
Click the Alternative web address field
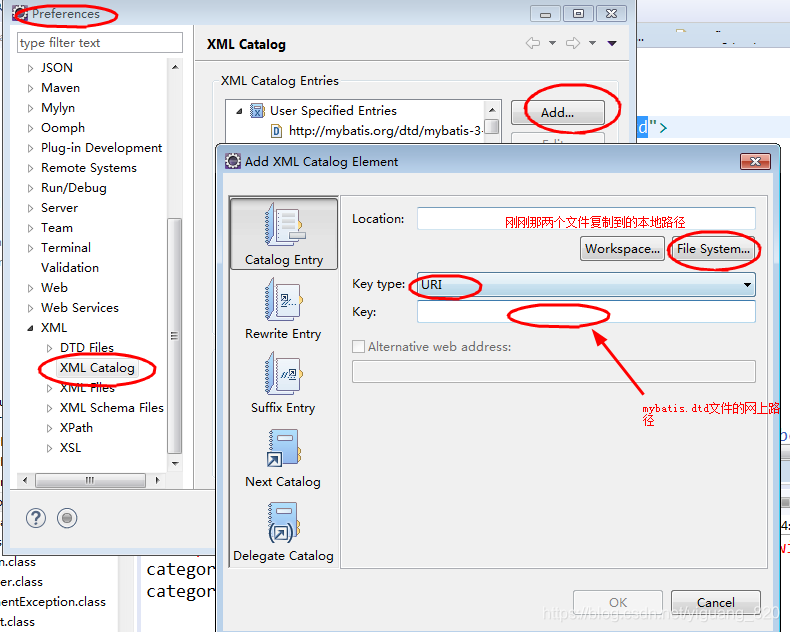554,371
